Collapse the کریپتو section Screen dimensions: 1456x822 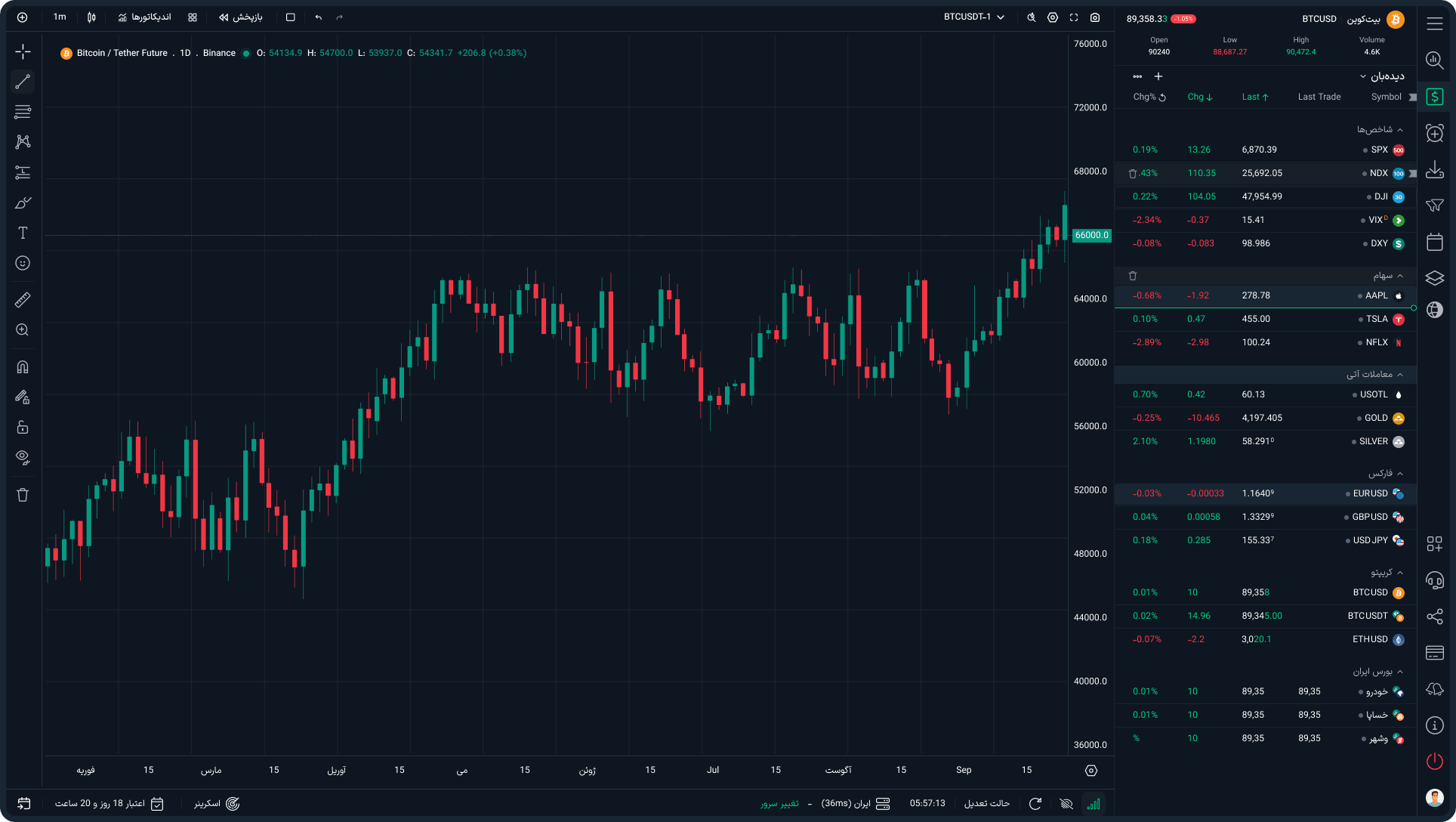1387,573
